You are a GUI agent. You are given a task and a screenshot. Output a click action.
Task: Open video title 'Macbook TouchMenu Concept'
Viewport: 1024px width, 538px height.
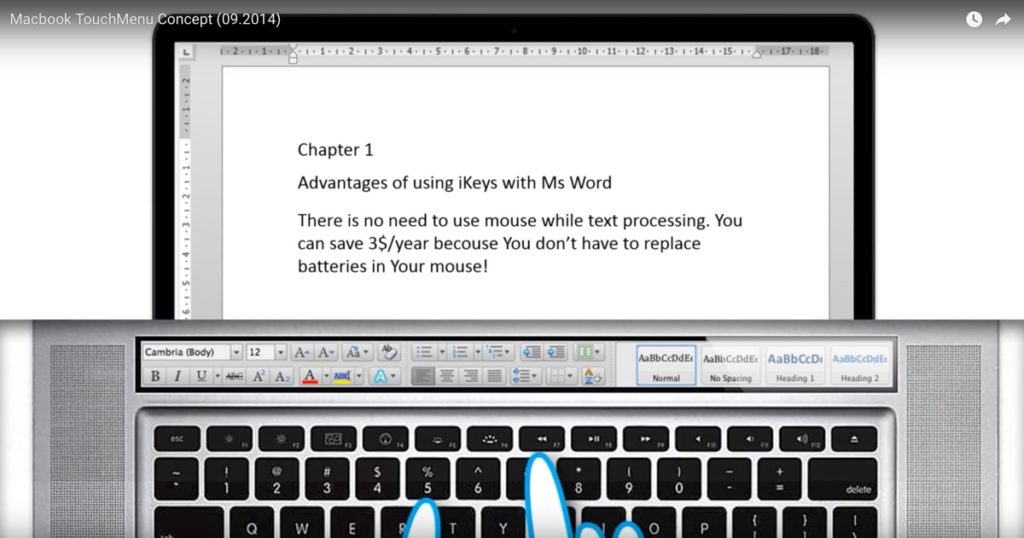click(145, 19)
